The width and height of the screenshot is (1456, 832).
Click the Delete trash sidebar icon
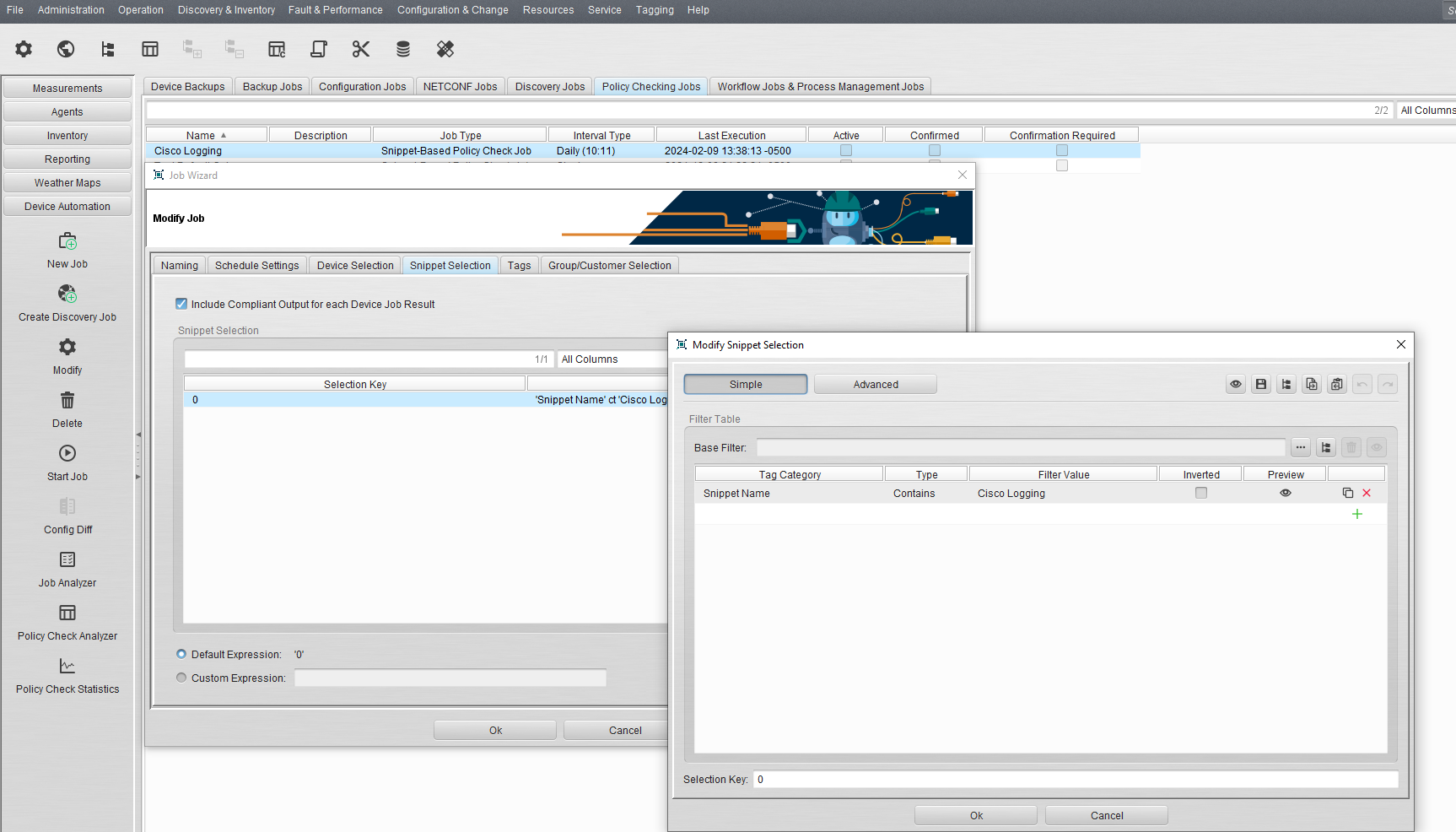pyautogui.click(x=67, y=400)
